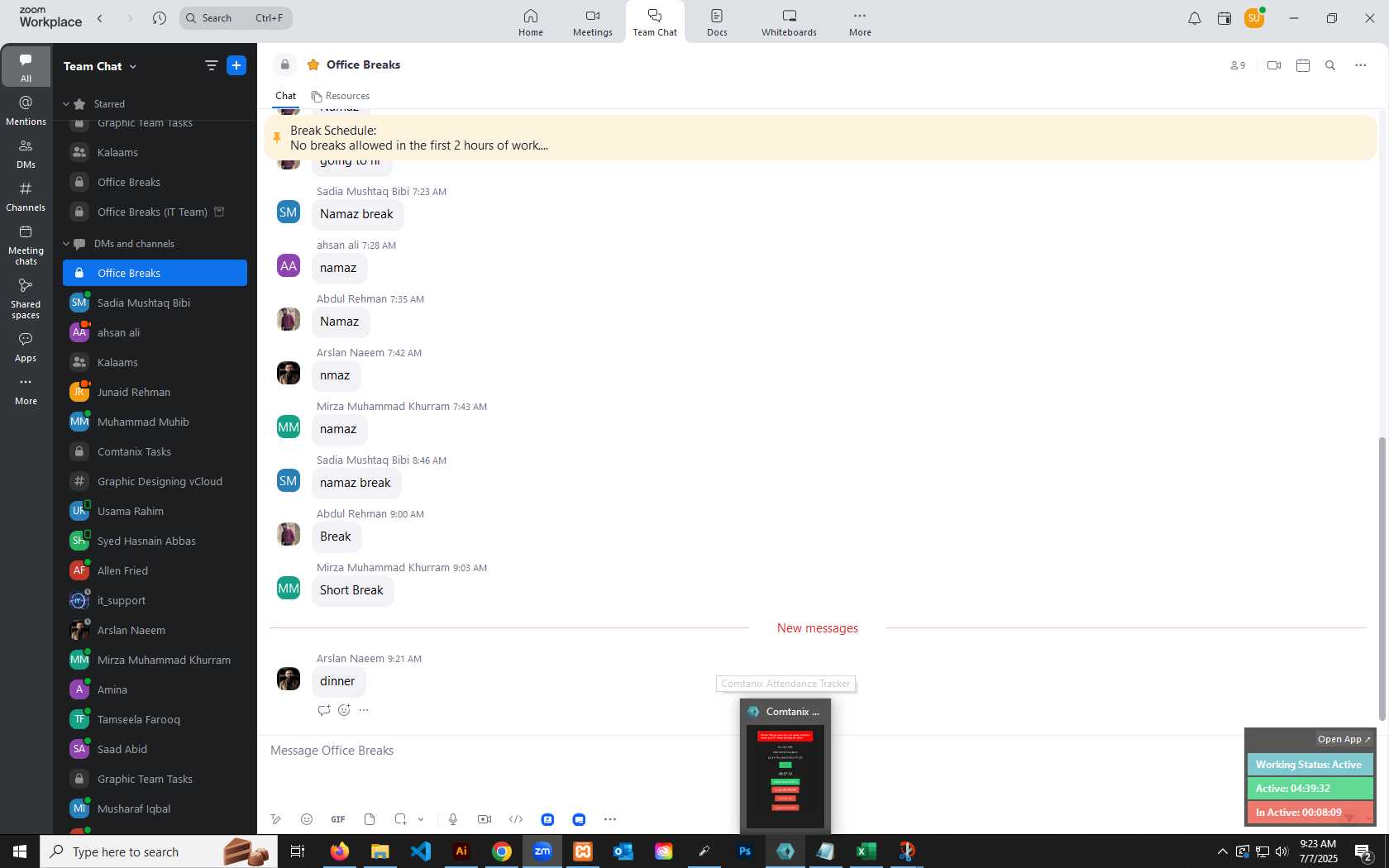Collapse the Starred section

66,104
